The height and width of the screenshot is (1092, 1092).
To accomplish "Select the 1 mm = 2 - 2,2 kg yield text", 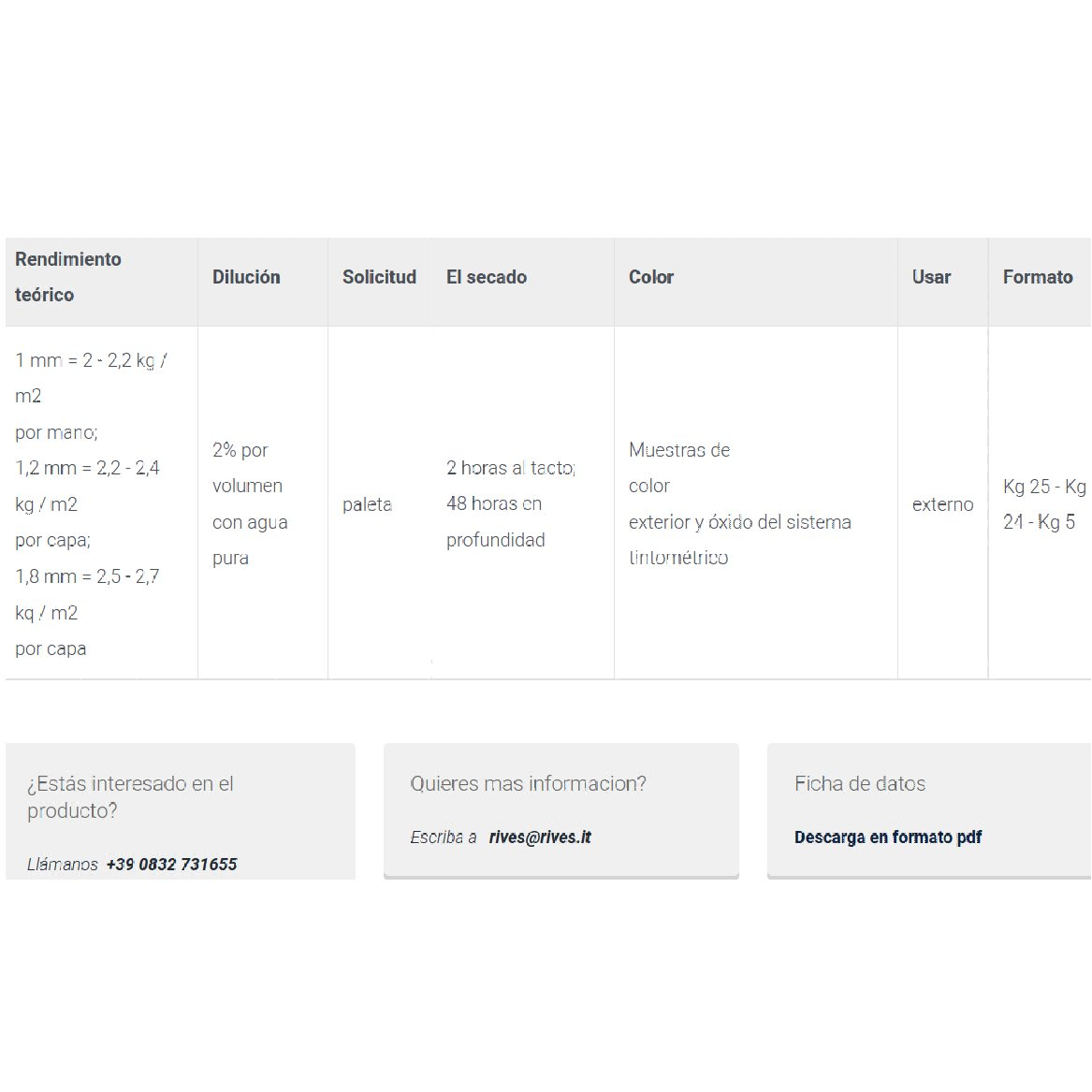I will pyautogui.click(x=91, y=378).
